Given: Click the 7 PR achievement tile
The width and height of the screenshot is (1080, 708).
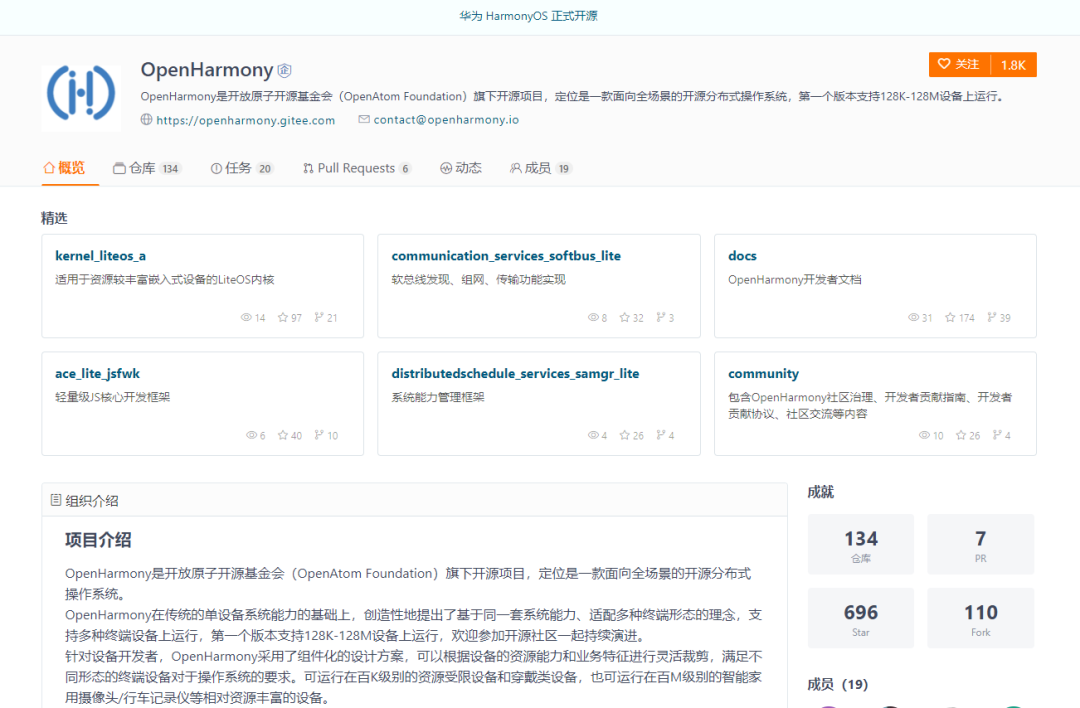Looking at the screenshot, I should tap(981, 544).
